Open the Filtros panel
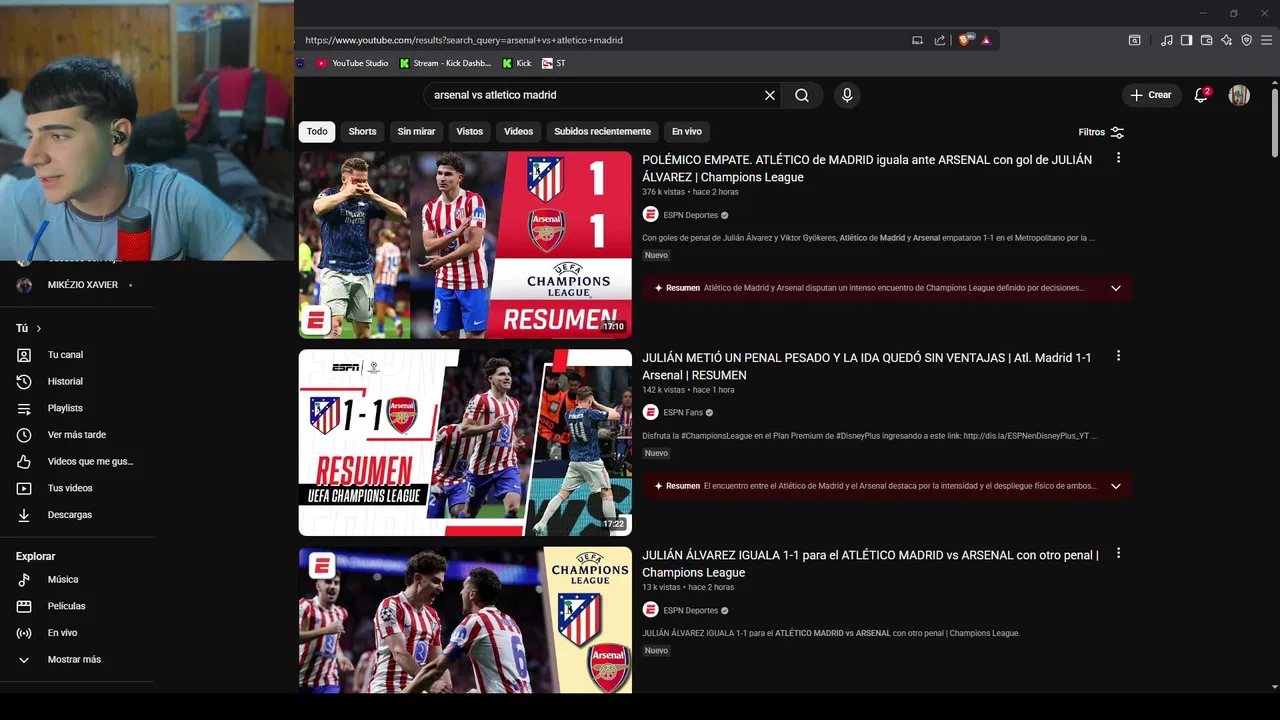The width and height of the screenshot is (1280, 720). [1101, 132]
